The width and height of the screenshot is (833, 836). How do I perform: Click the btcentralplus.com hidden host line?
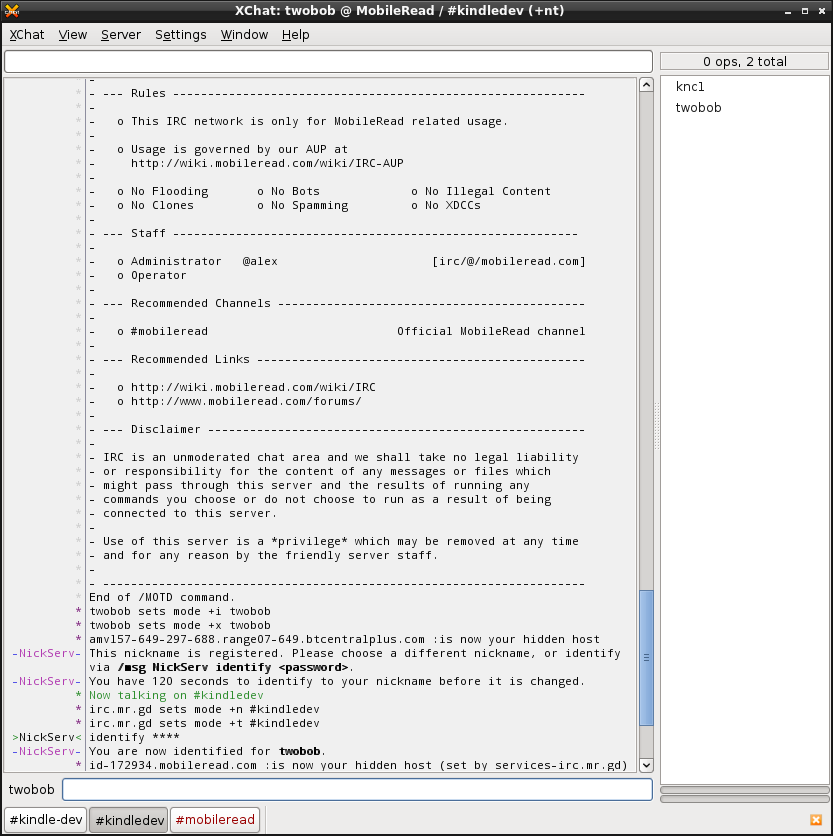[345, 639]
